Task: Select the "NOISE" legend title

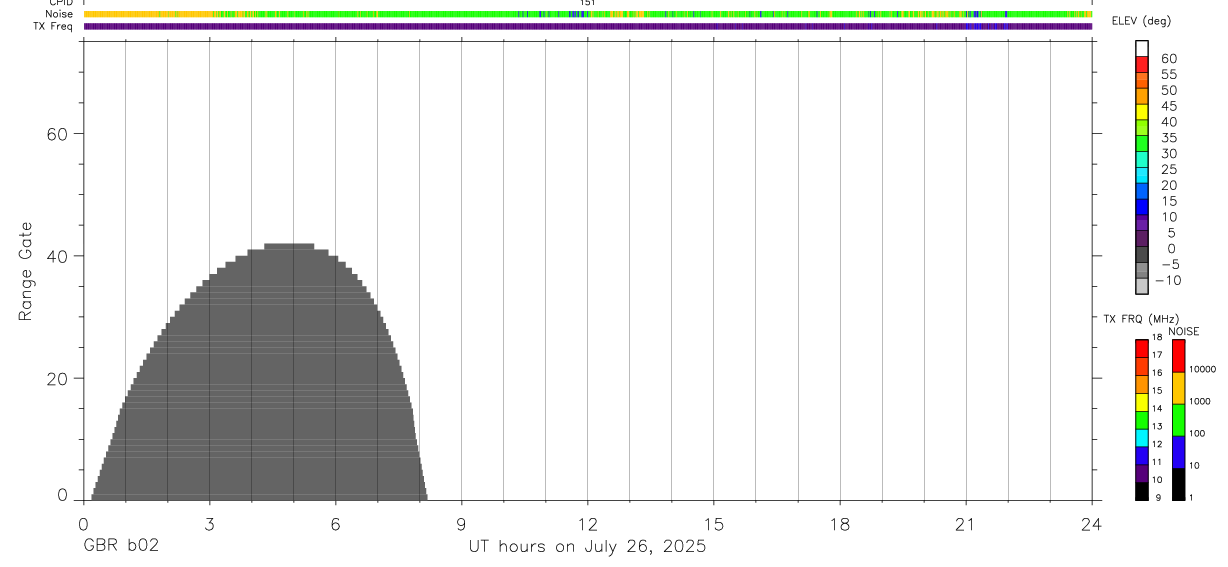Action: [1184, 331]
